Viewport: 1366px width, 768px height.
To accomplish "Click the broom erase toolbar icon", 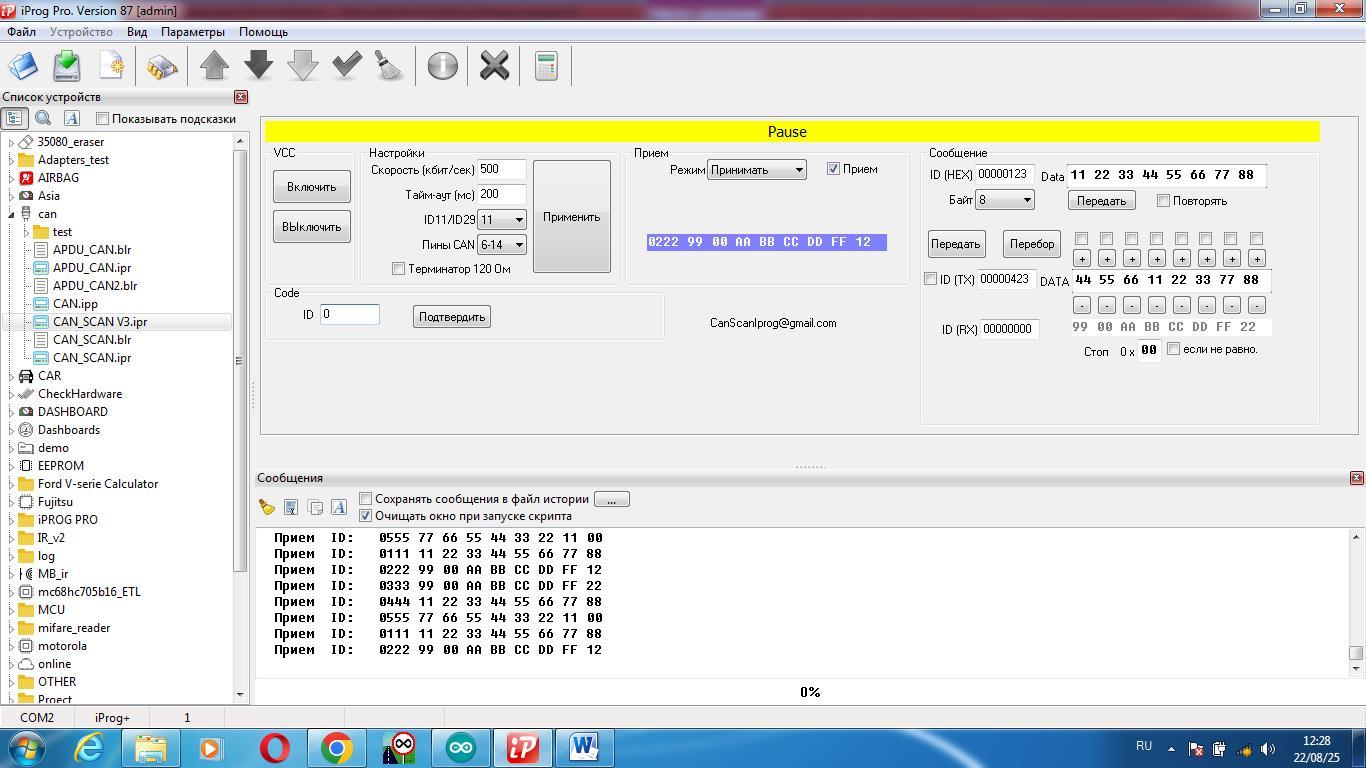I will click(390, 66).
